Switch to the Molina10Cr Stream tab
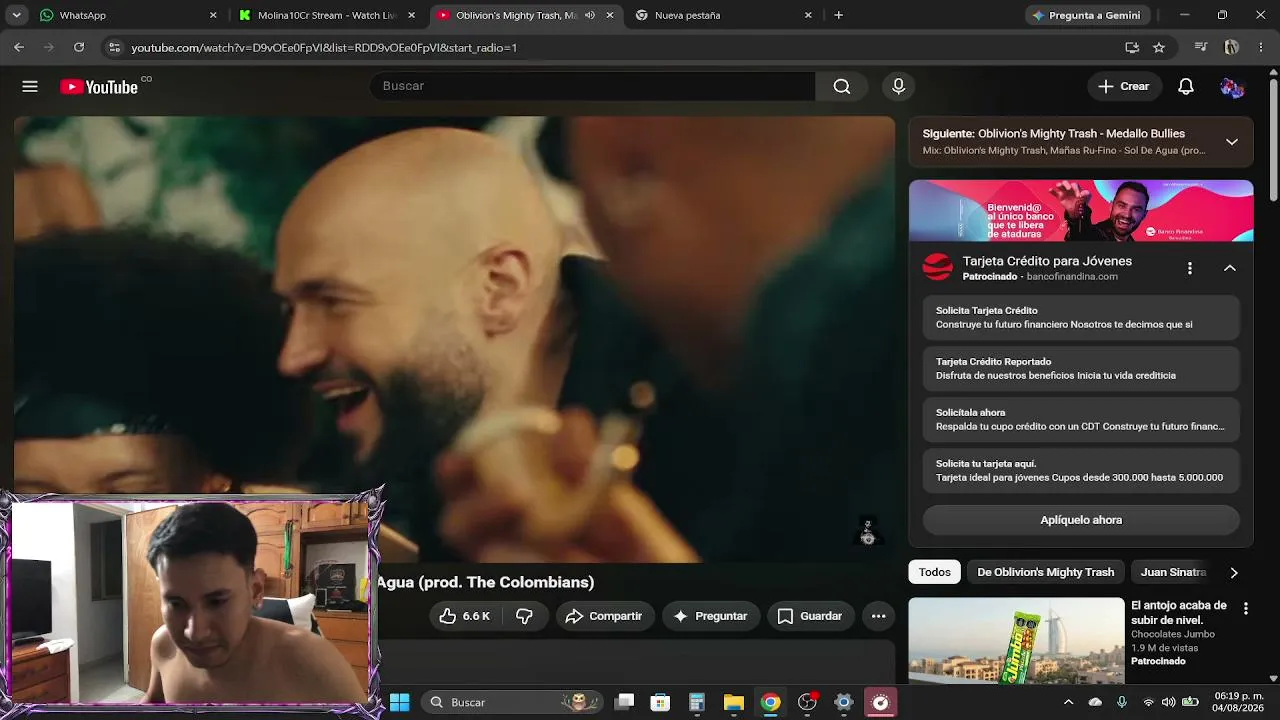 click(328, 15)
